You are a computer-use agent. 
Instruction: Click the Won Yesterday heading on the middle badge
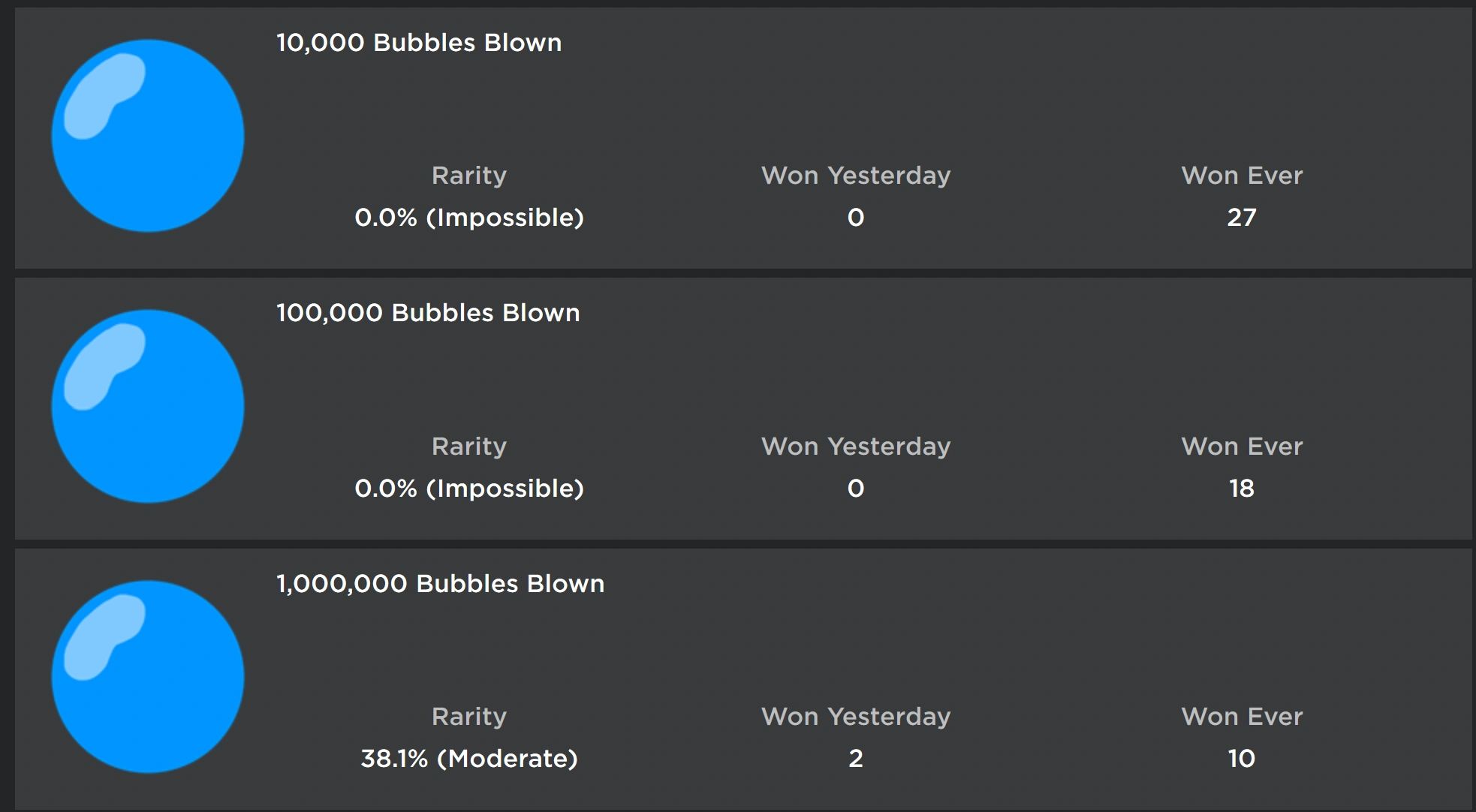pyautogui.click(x=855, y=446)
